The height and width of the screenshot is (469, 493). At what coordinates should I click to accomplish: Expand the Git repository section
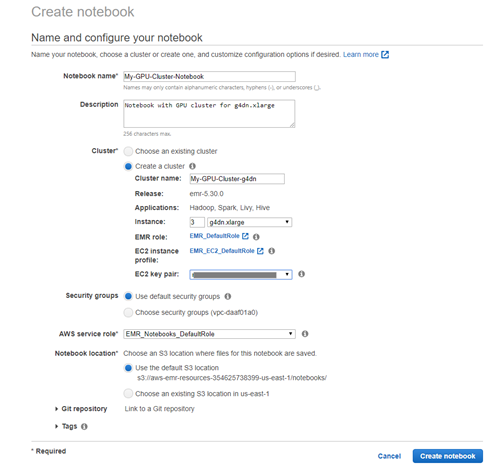(x=81, y=409)
